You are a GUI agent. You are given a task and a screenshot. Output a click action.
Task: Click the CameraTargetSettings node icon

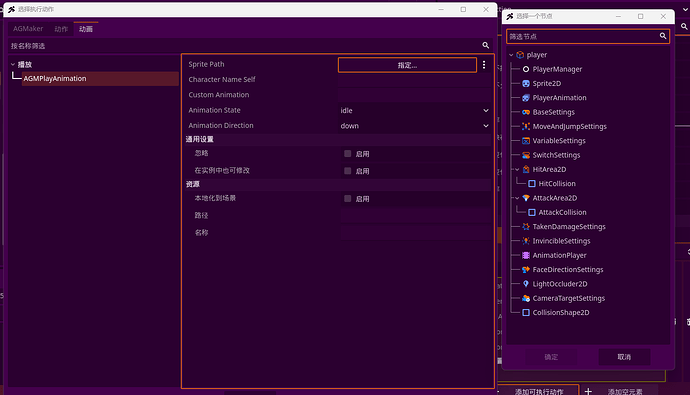526,298
